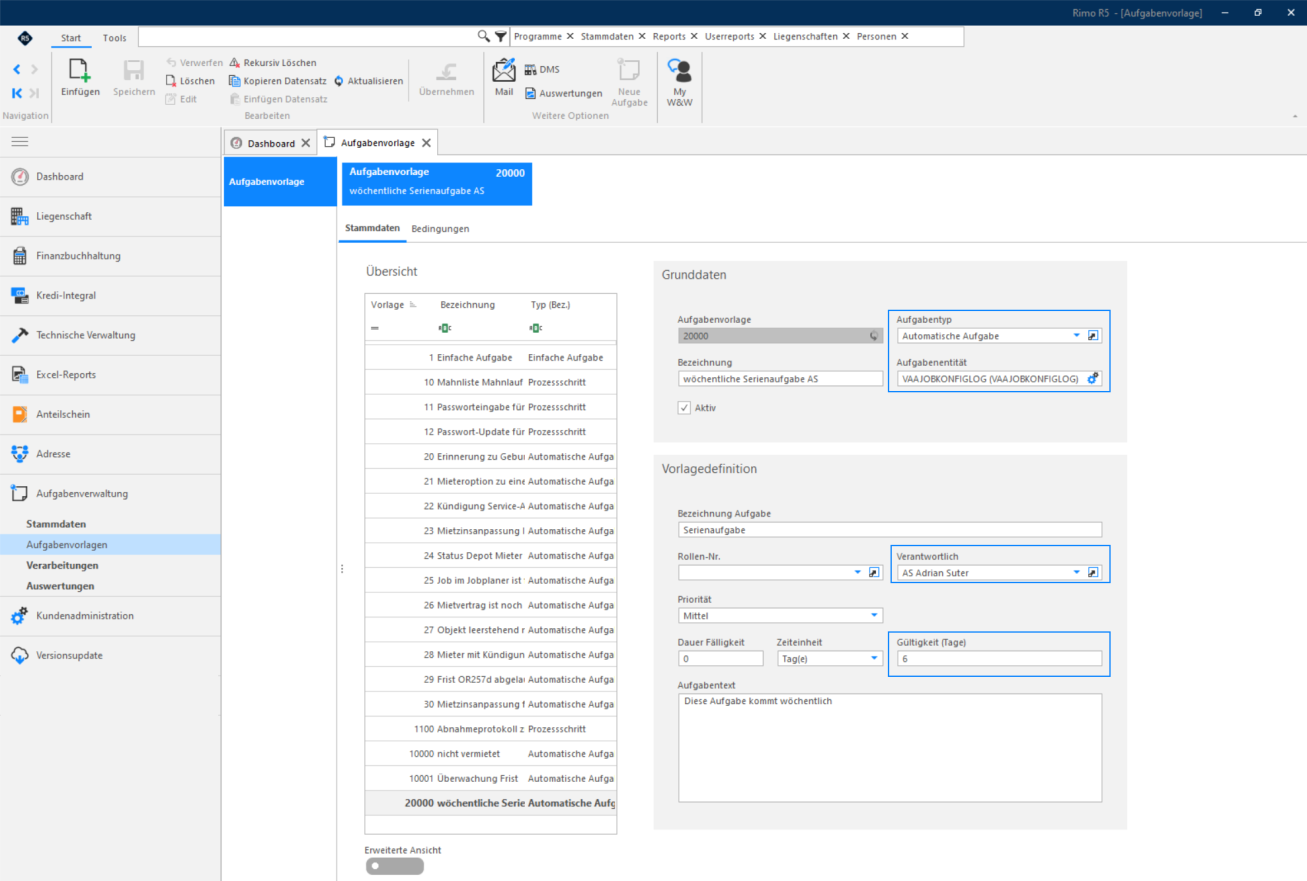
Task: Collapse the ribbon with chevron
Action: click(1293, 116)
